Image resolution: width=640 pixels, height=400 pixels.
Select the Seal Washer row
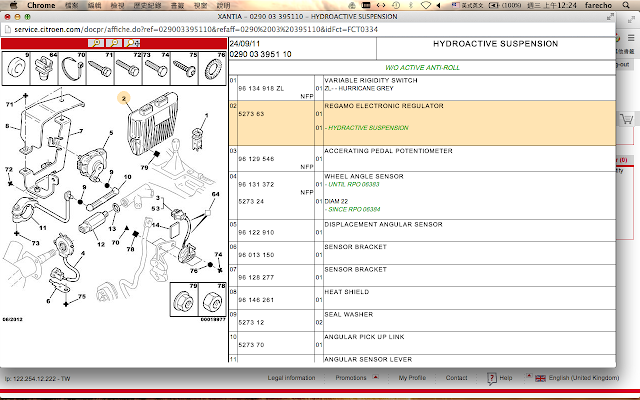coord(422,320)
